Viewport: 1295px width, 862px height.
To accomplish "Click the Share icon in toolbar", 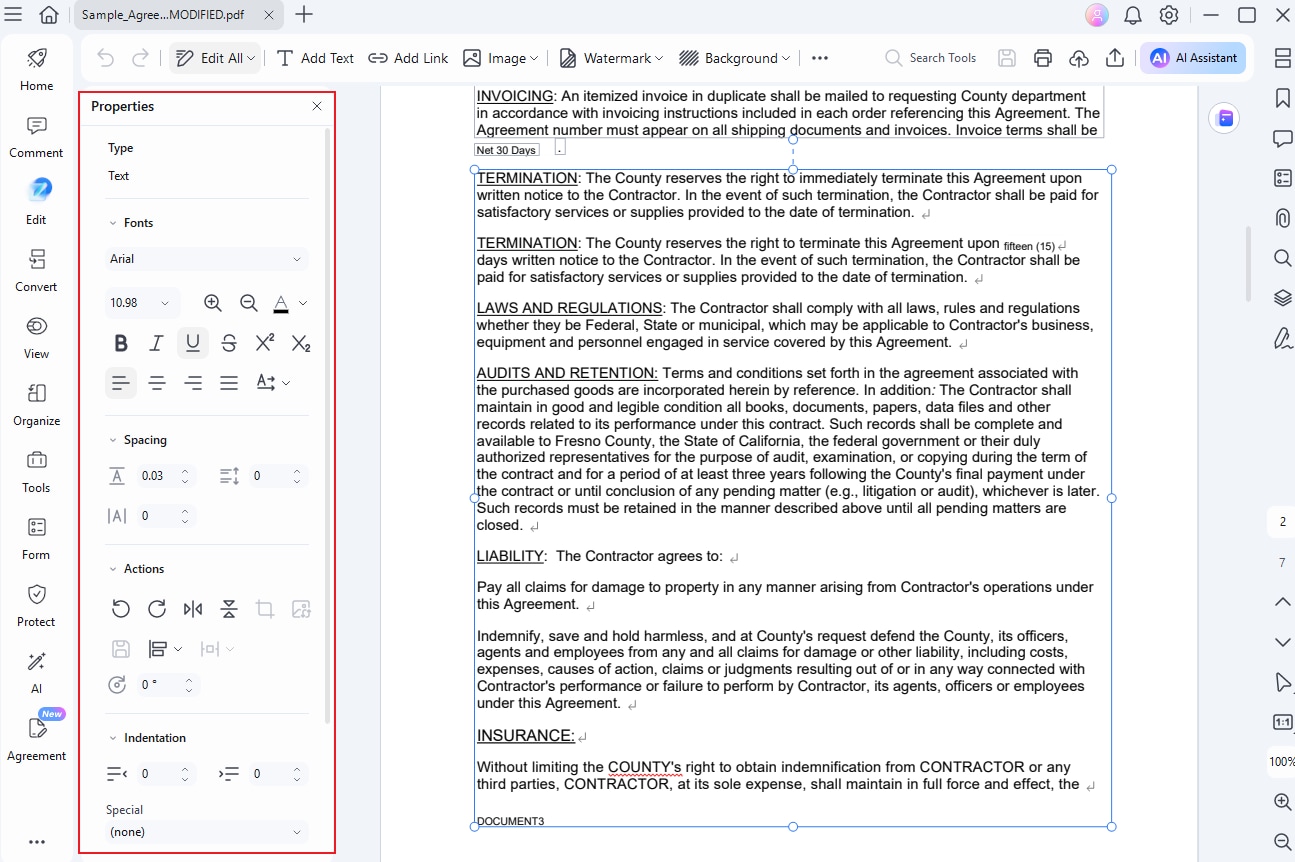I will point(1115,58).
